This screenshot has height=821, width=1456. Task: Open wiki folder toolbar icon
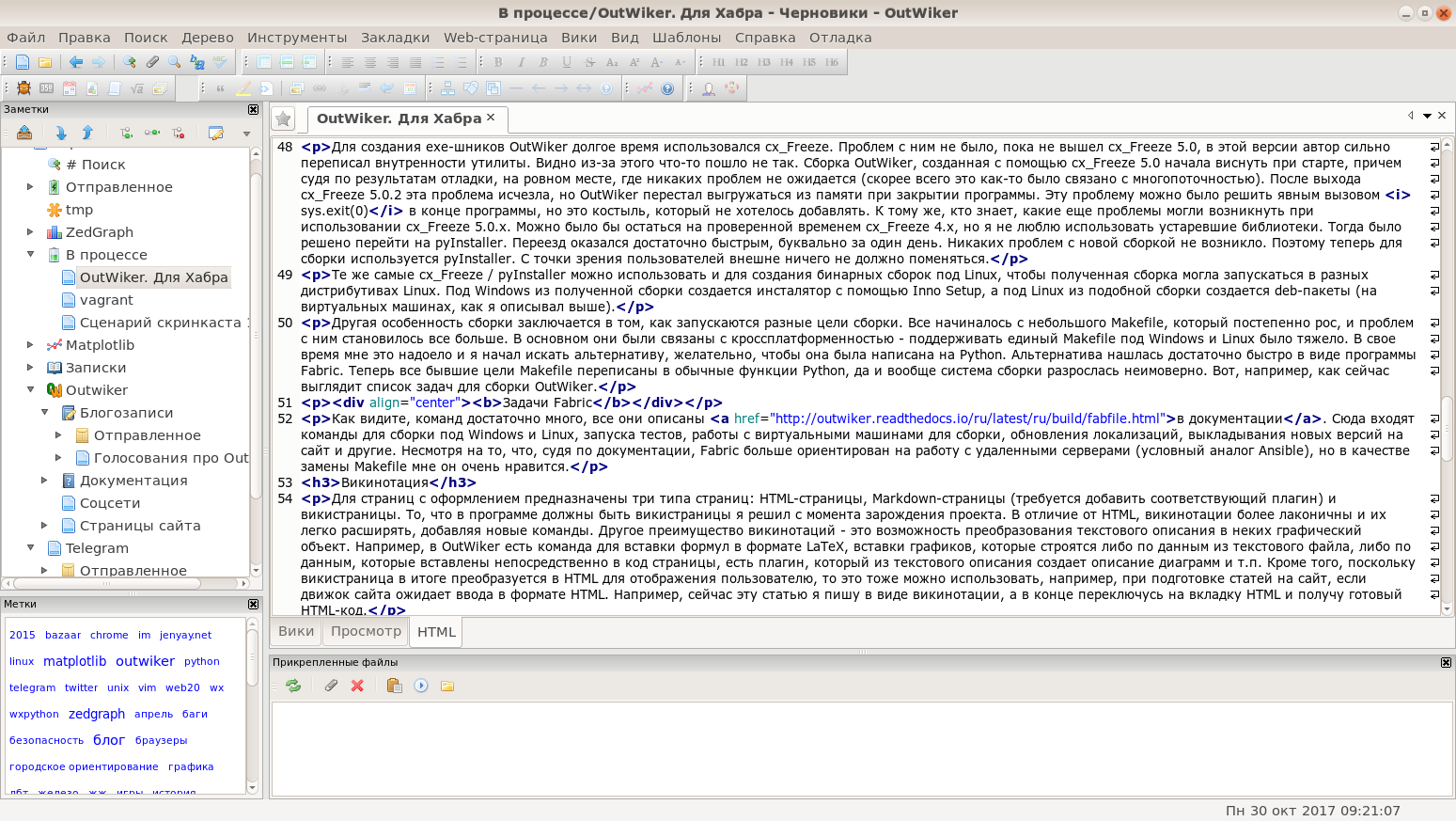pyautogui.click(x=45, y=62)
